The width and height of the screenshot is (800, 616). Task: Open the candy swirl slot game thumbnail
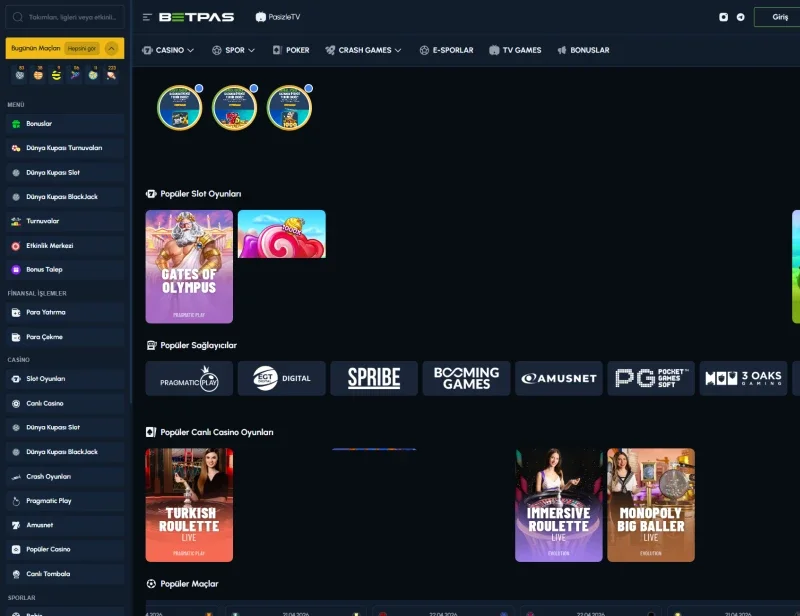click(282, 234)
